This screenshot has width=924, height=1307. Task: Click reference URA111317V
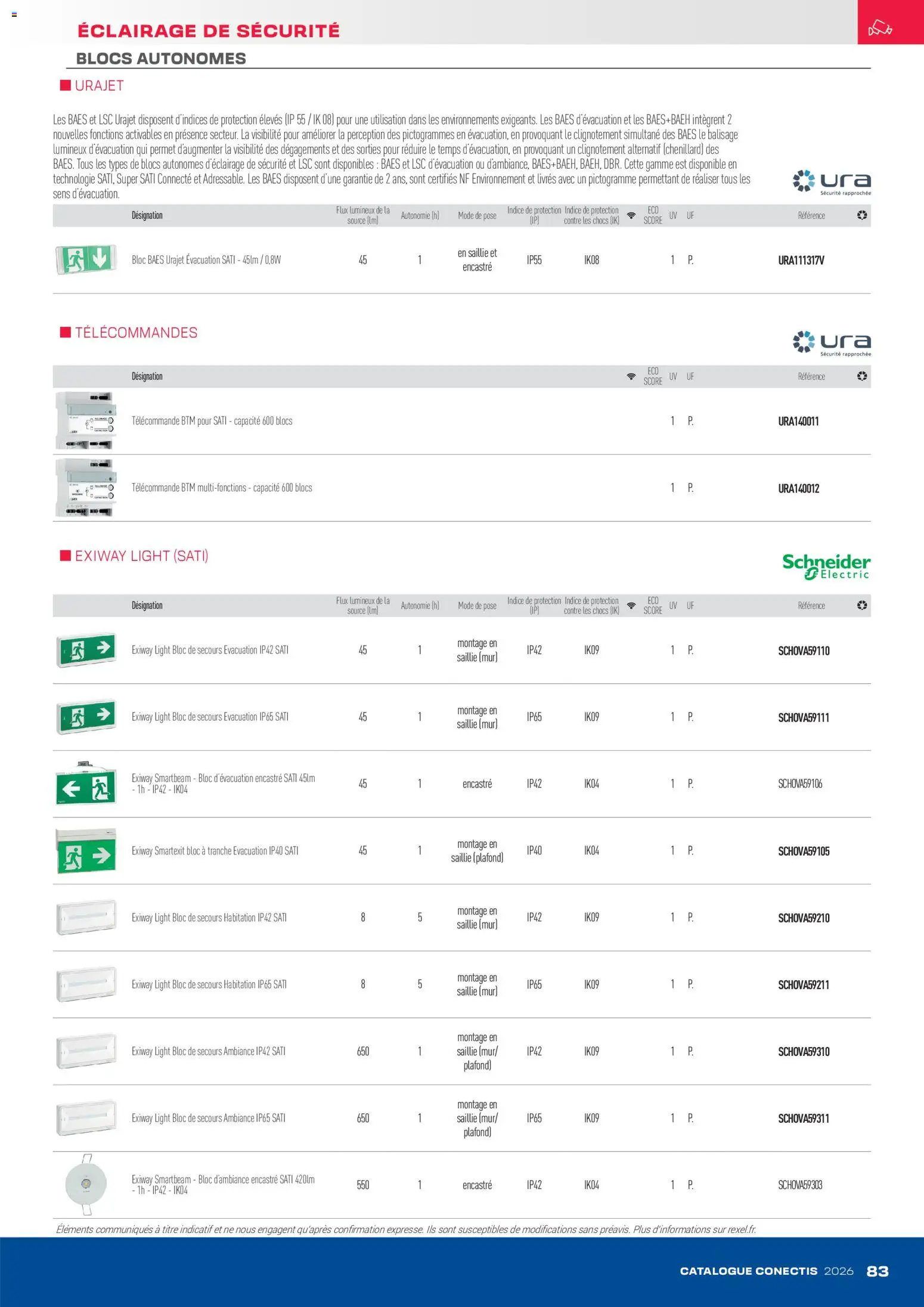(801, 260)
